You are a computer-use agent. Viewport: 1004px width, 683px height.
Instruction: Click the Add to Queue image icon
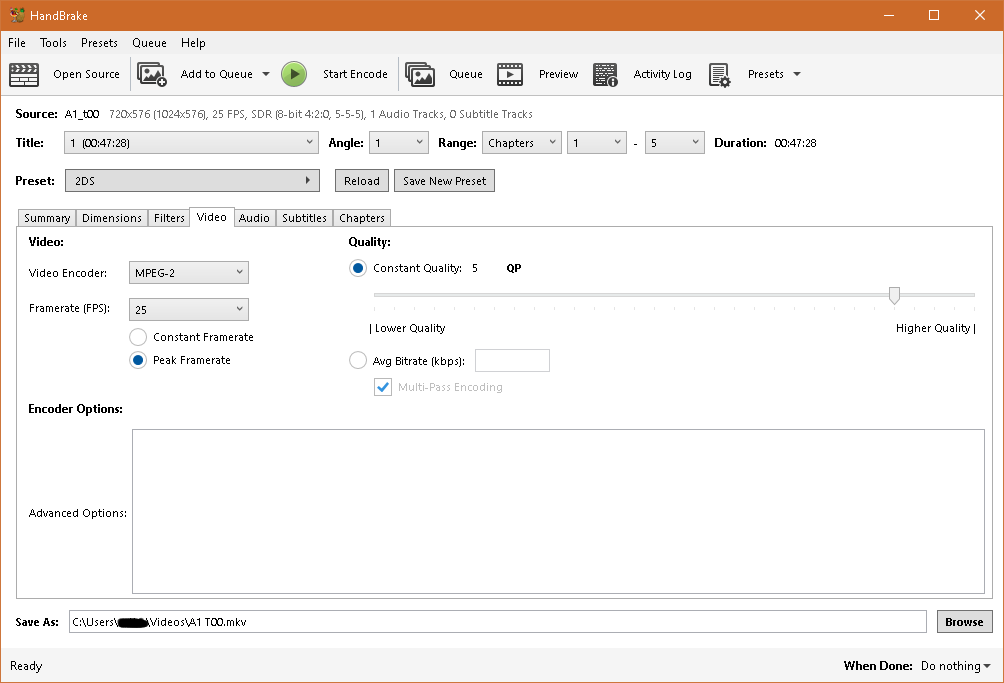coord(152,74)
